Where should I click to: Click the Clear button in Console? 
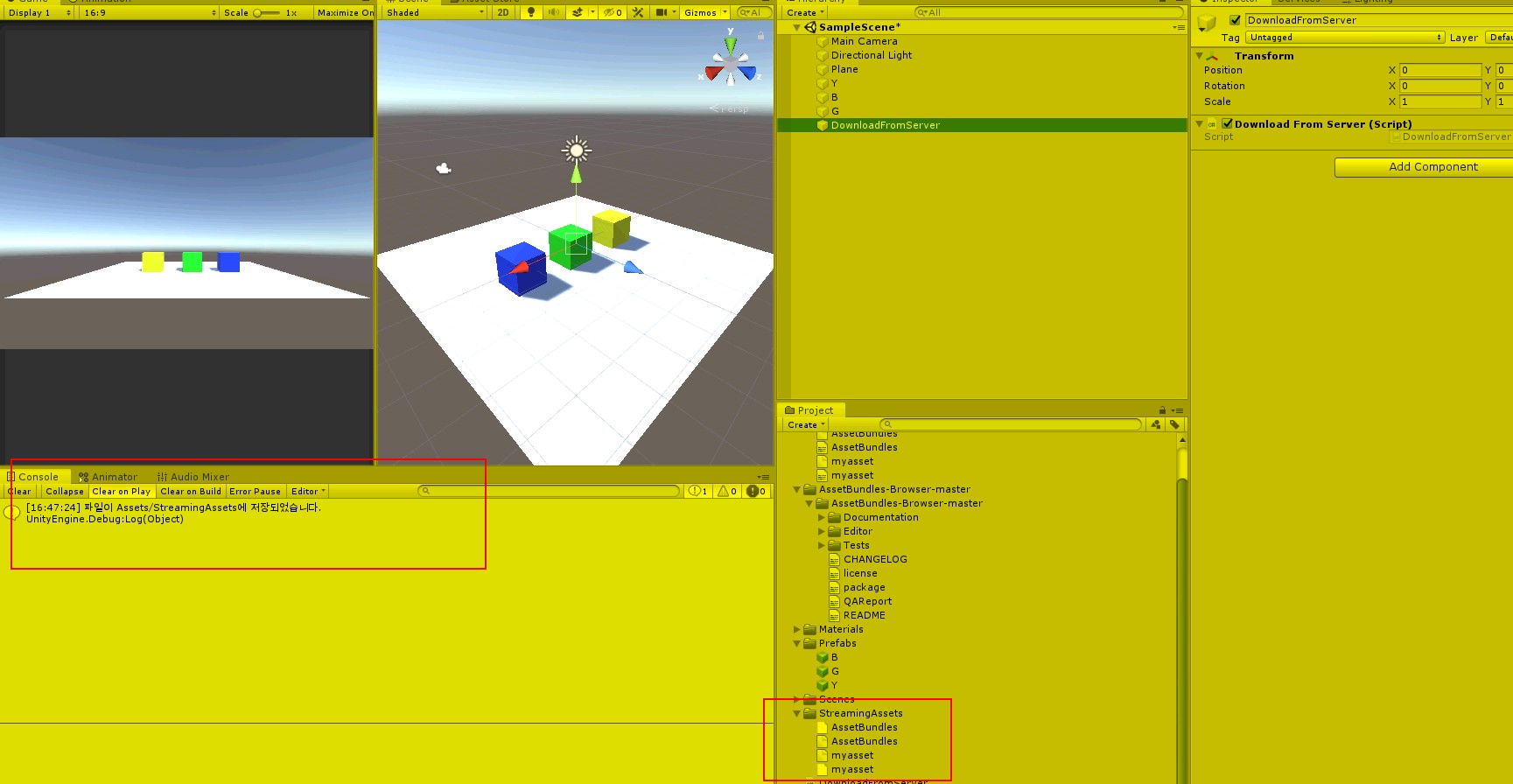point(19,491)
